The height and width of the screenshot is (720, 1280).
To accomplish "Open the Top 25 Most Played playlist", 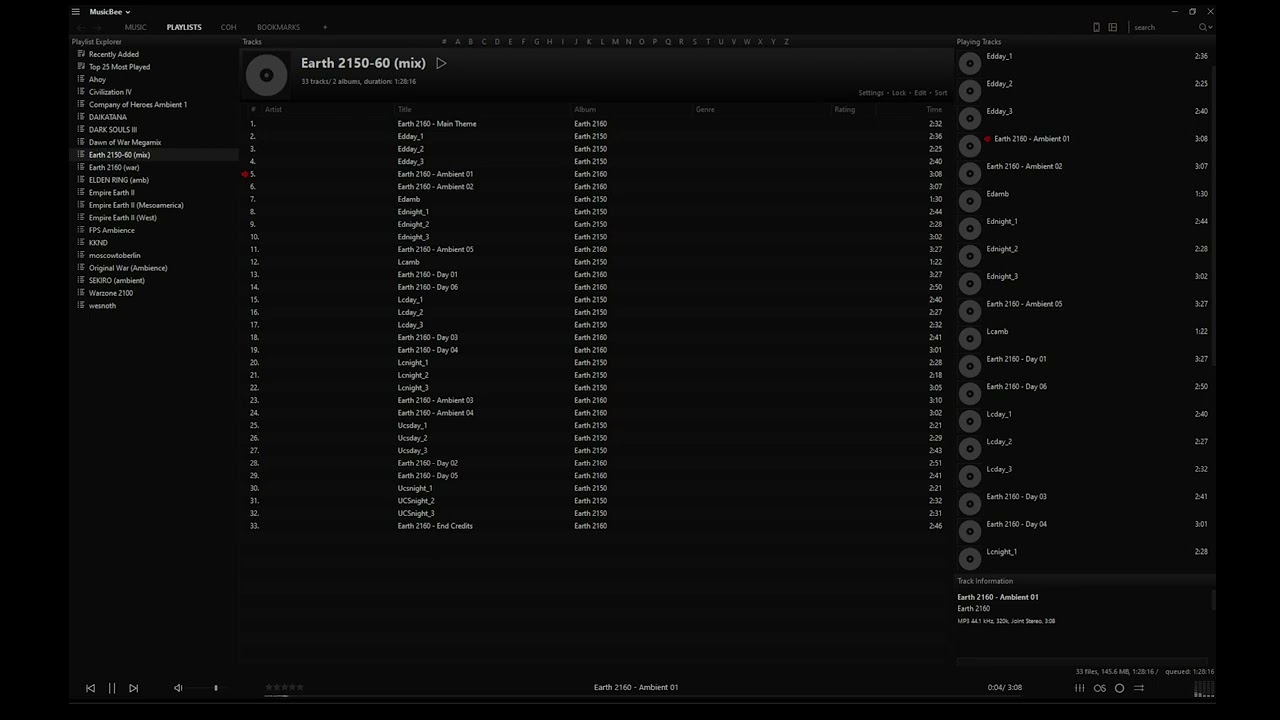I will tap(119, 67).
